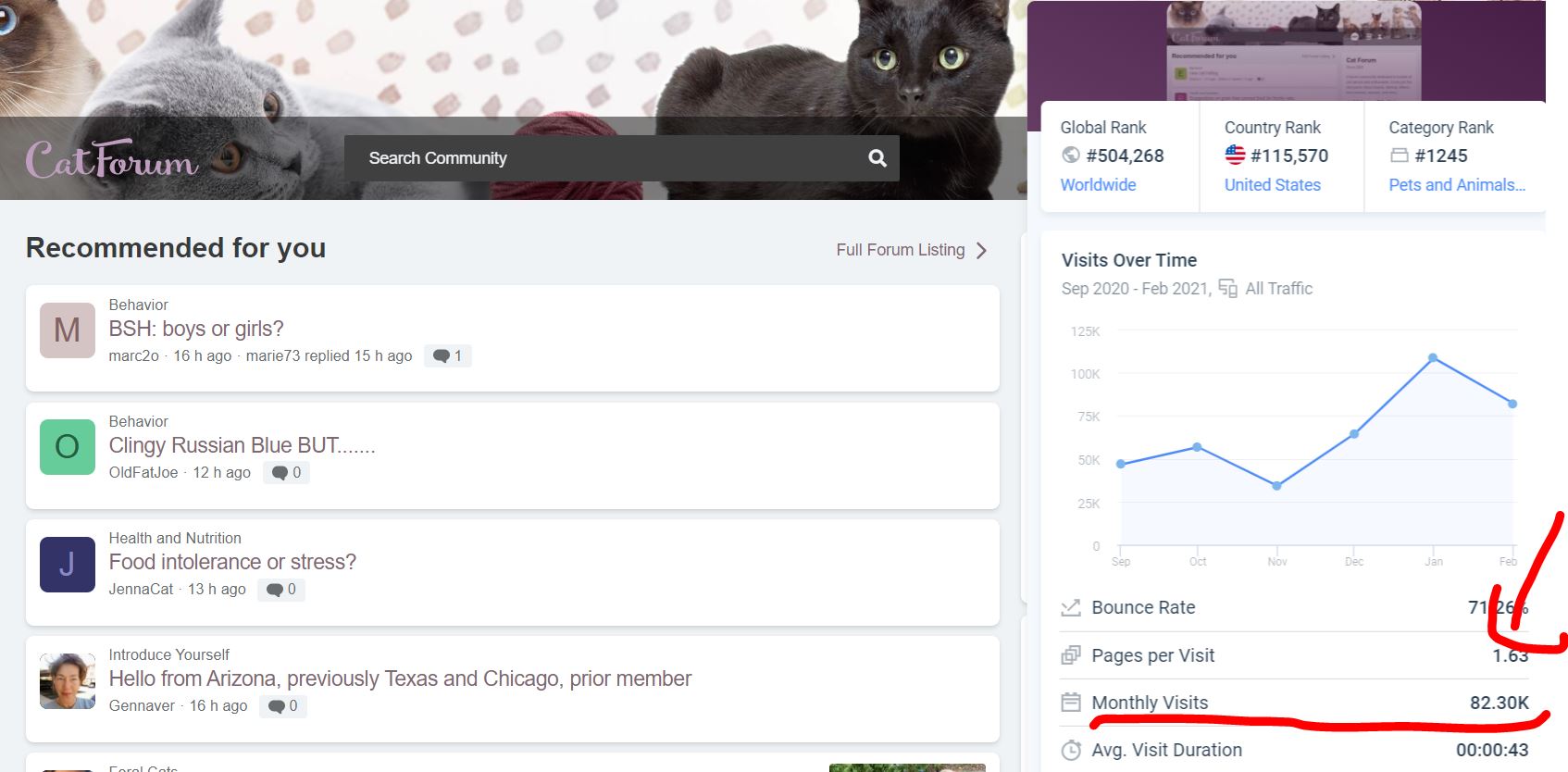Click the green O avatar of OldFatJoe
The width and height of the screenshot is (1568, 772).
tap(68, 447)
